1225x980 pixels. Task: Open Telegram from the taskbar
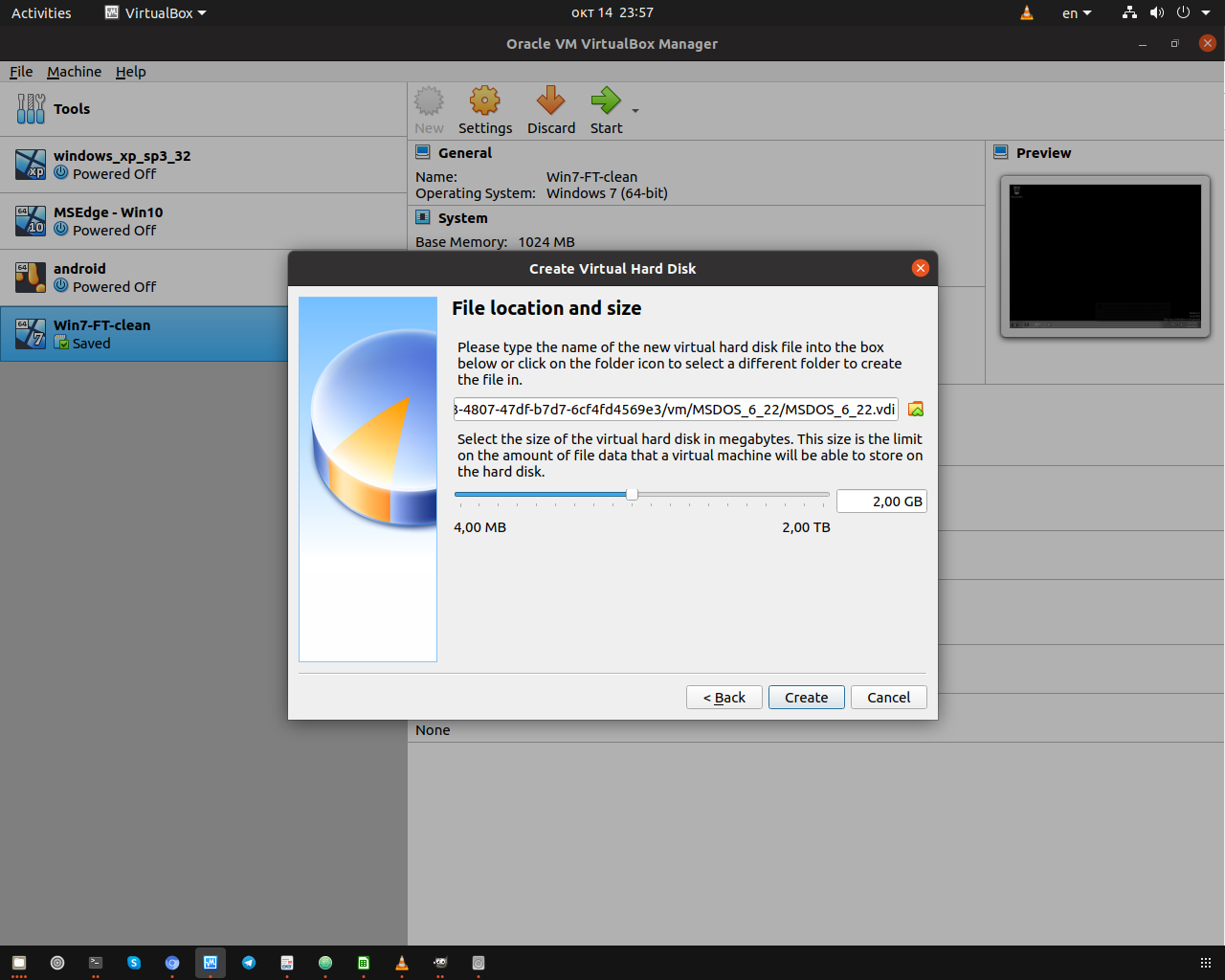(x=249, y=963)
